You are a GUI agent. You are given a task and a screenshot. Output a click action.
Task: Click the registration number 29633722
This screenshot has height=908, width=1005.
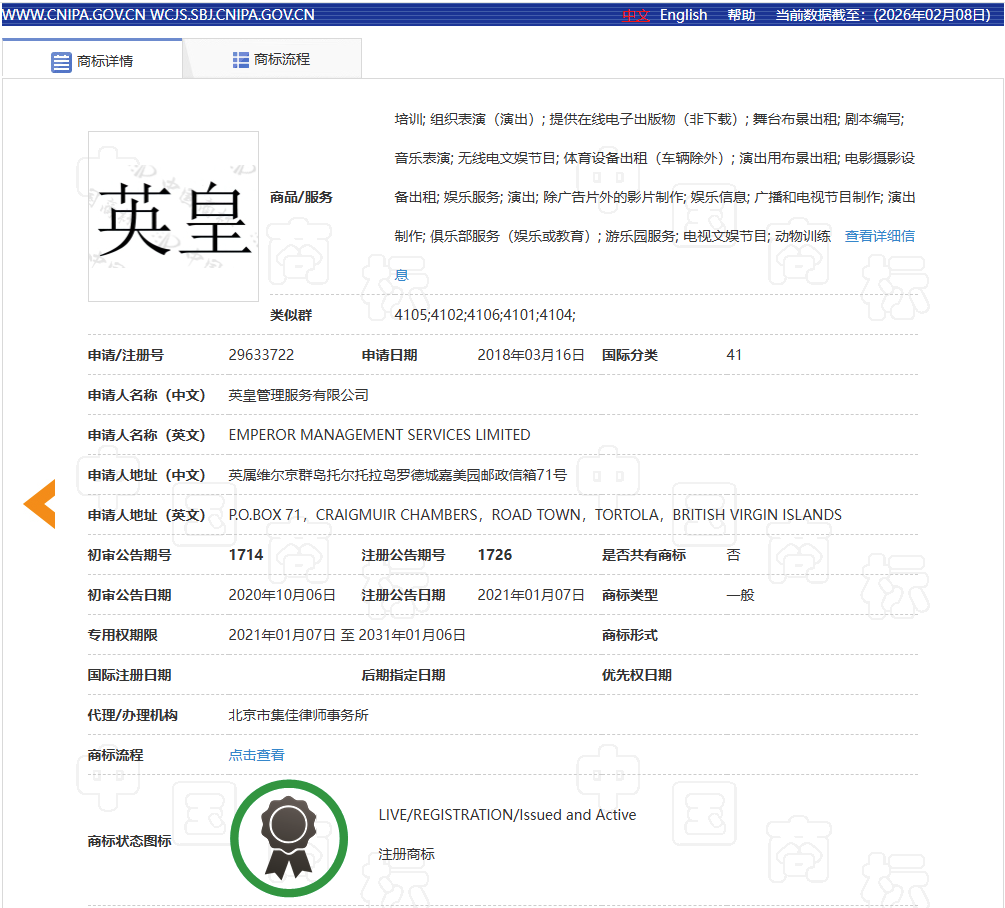point(261,355)
